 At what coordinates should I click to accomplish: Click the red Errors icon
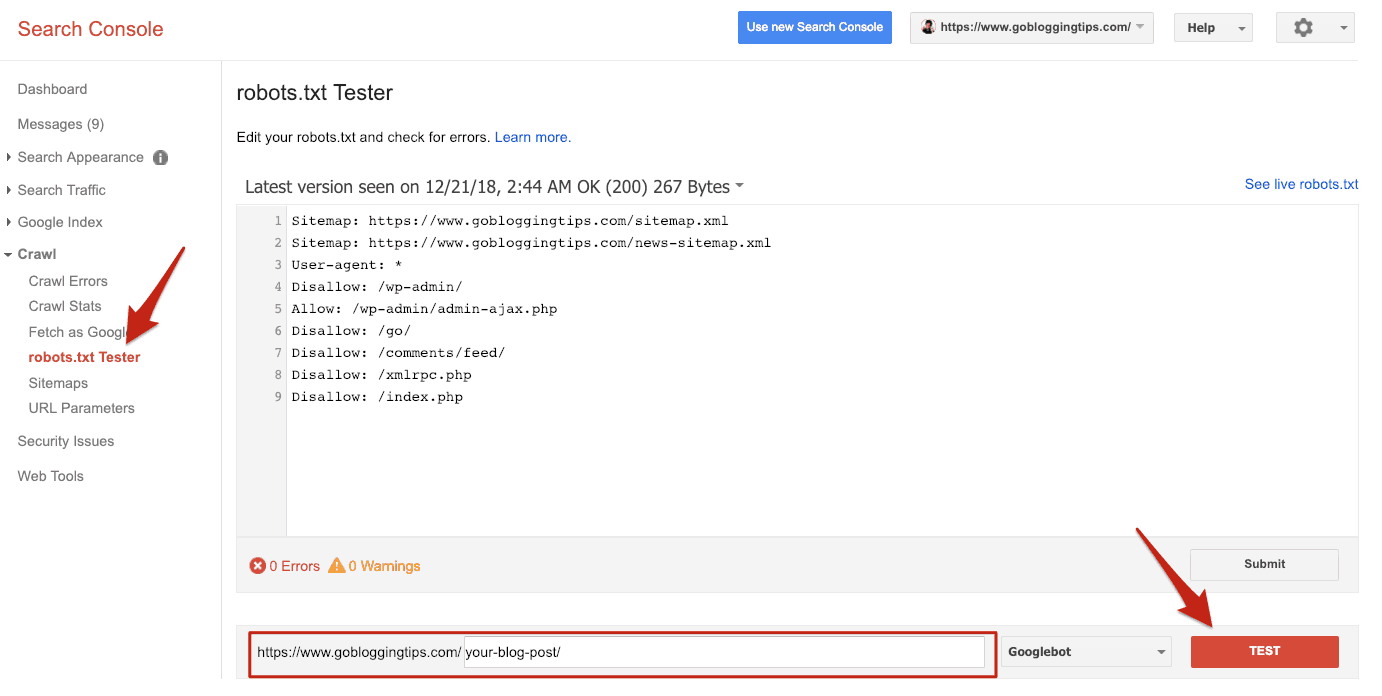[x=258, y=566]
